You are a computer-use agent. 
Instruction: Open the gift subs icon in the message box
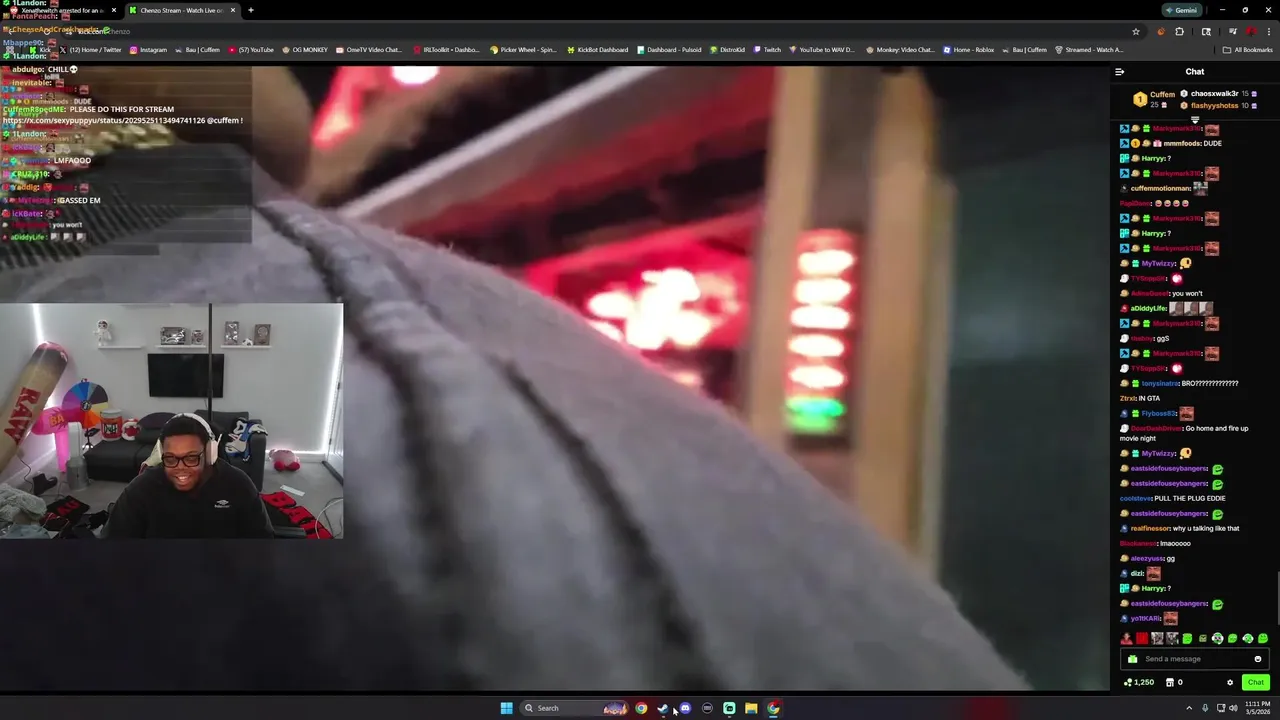pyautogui.click(x=1132, y=659)
